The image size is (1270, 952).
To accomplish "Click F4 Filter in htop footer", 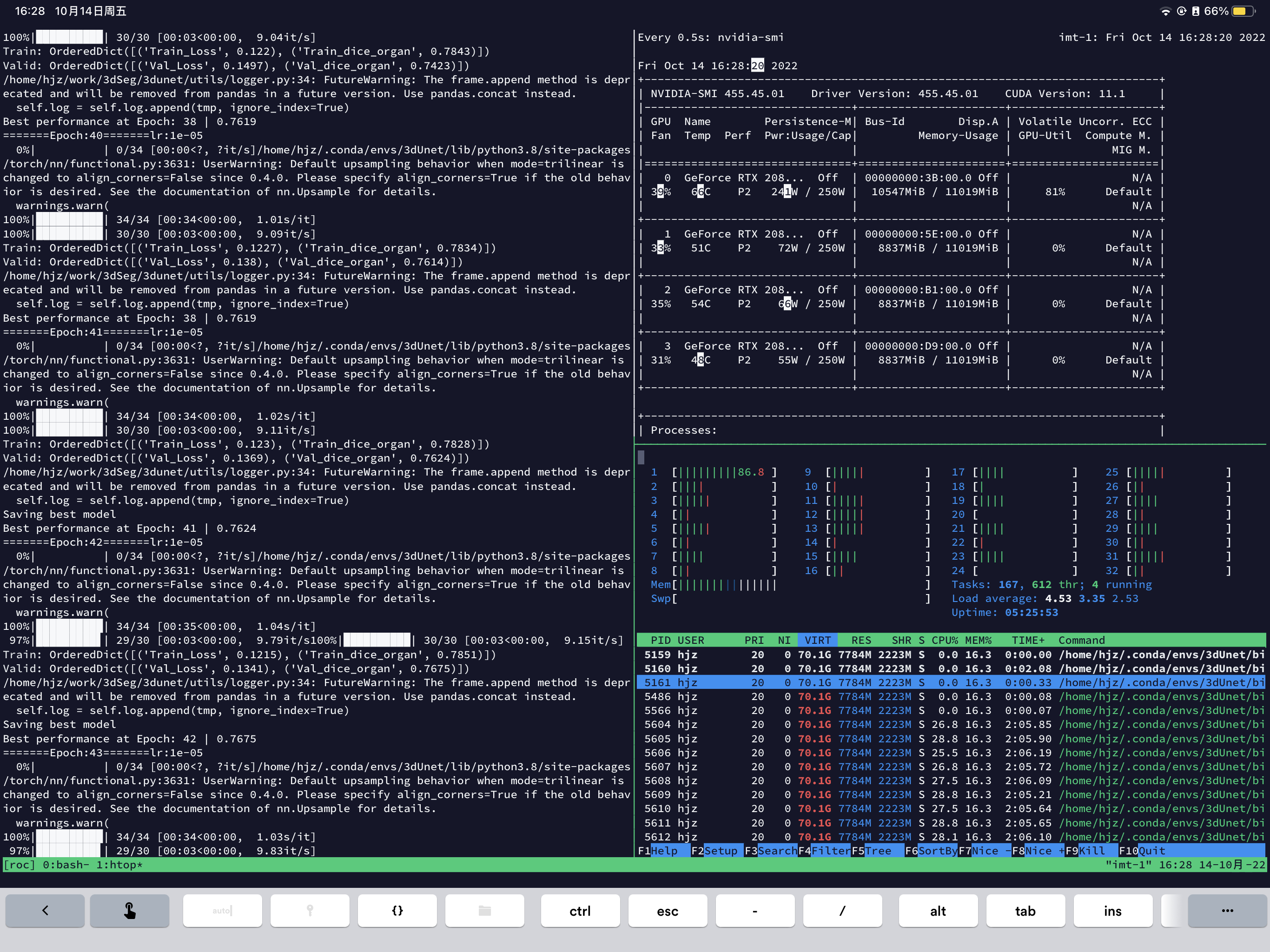I will coord(825,850).
